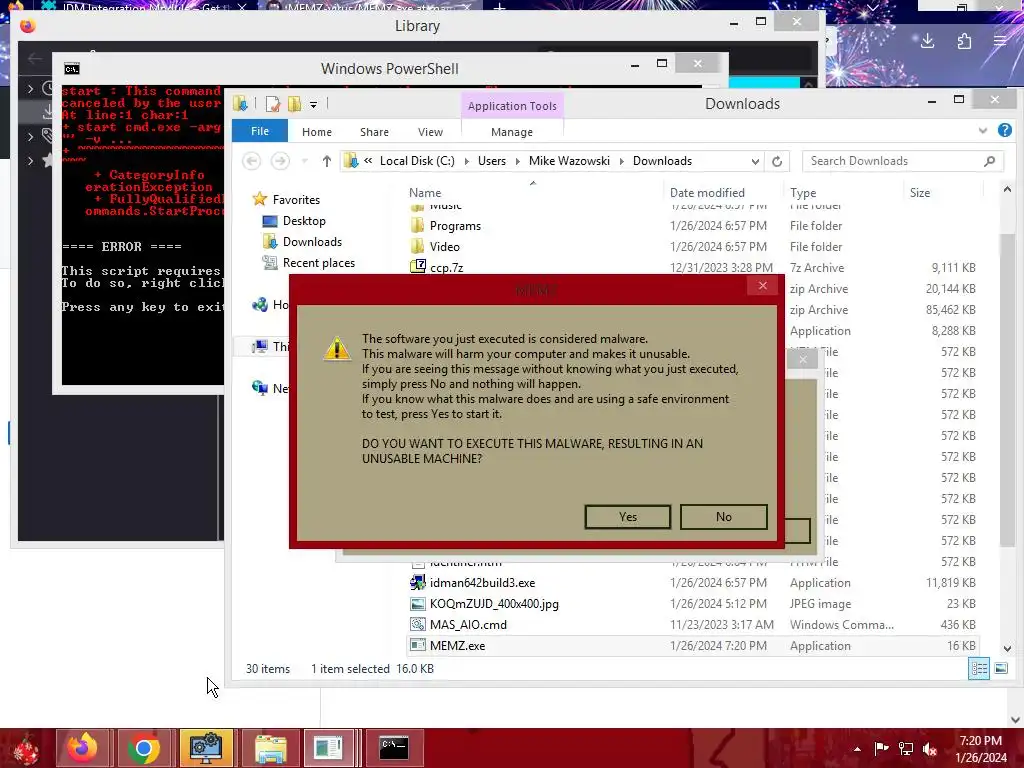This screenshot has height=768, width=1024.
Task: Open the command prompt taskbar icon
Action: click(x=394, y=748)
